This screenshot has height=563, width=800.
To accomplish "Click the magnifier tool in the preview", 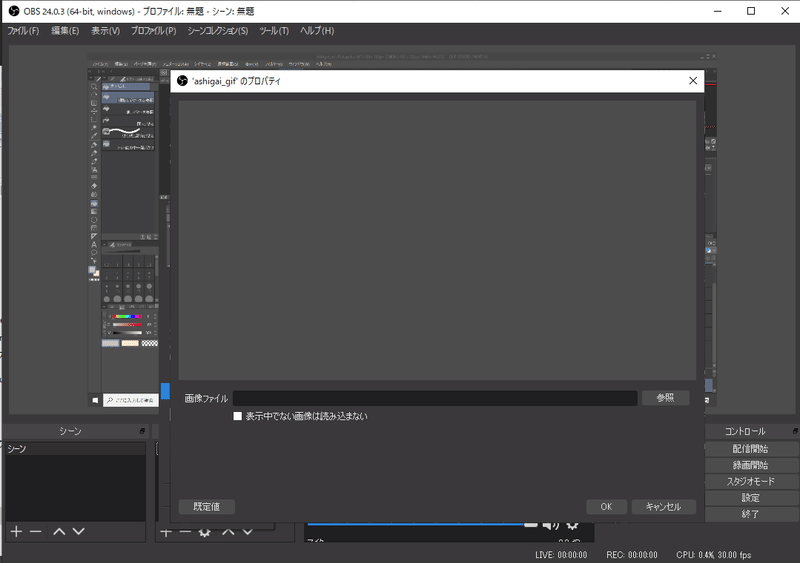I will coord(94,87).
